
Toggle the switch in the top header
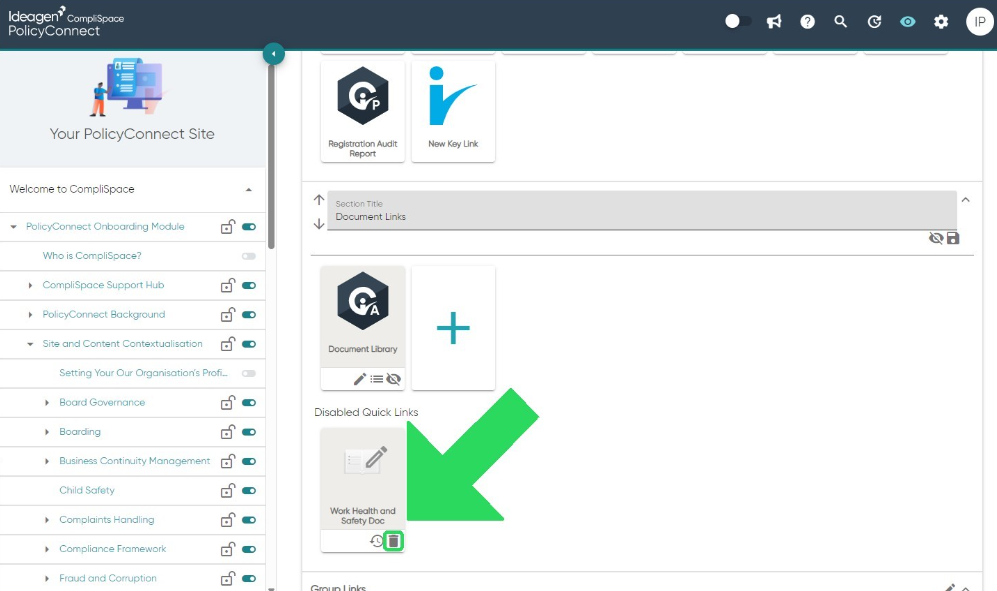pyautogui.click(x=738, y=22)
